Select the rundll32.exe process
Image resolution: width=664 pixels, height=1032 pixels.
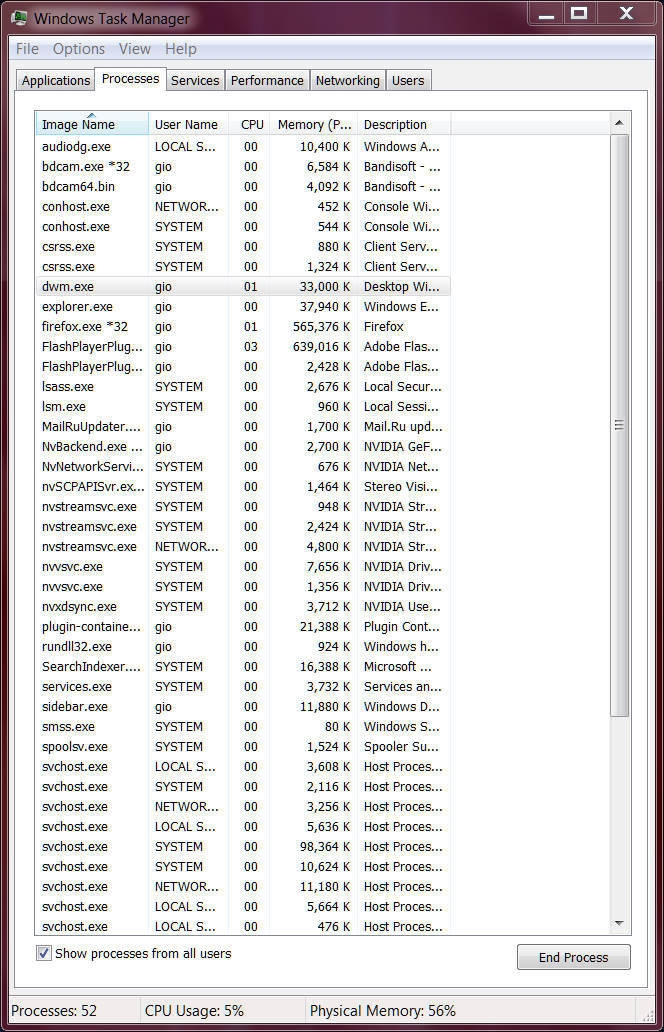tap(243, 646)
